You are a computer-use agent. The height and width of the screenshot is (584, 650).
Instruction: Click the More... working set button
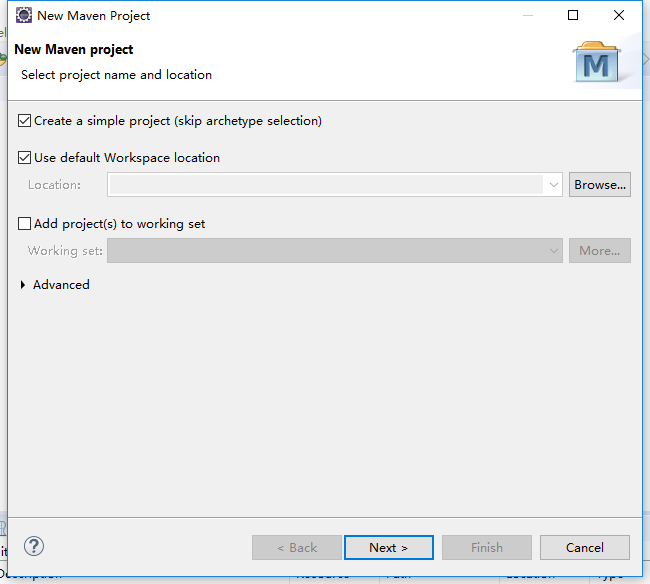tap(600, 251)
